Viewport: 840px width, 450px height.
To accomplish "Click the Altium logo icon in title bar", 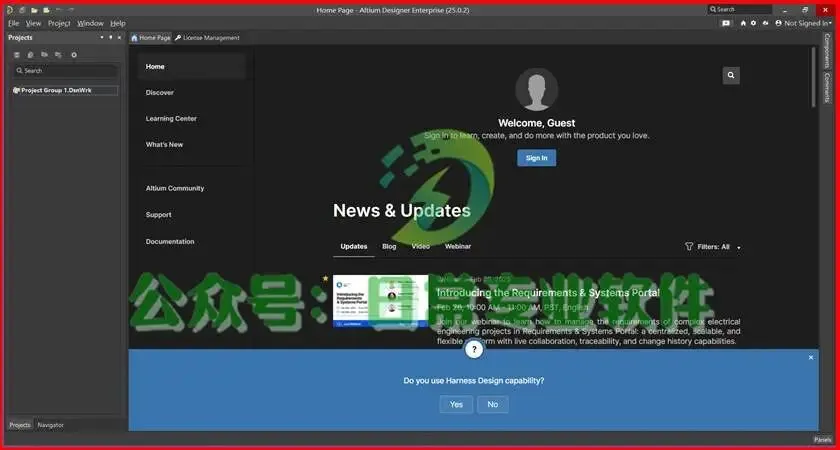I will tap(10, 10).
